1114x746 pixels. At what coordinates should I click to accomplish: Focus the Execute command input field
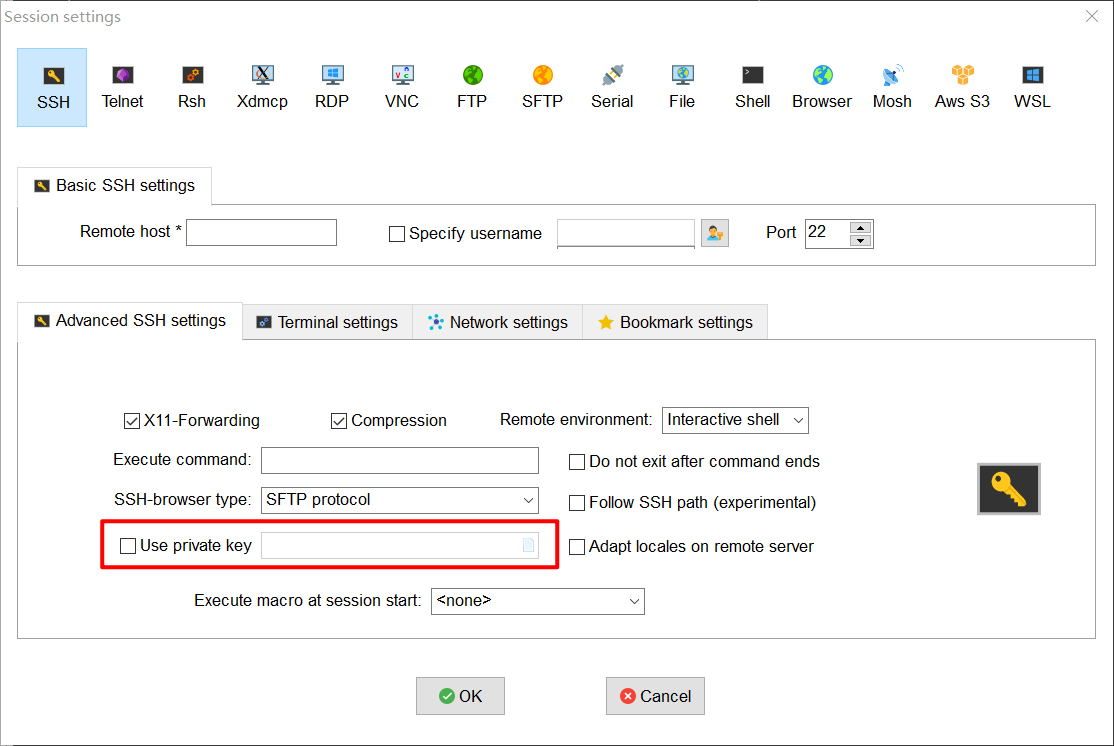coord(399,460)
